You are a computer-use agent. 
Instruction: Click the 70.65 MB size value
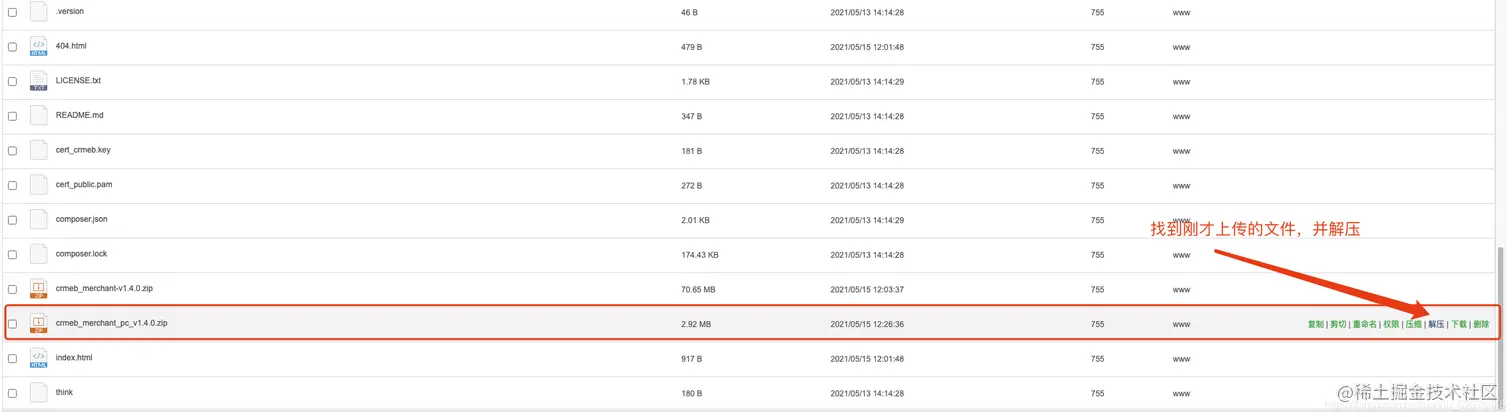click(698, 290)
